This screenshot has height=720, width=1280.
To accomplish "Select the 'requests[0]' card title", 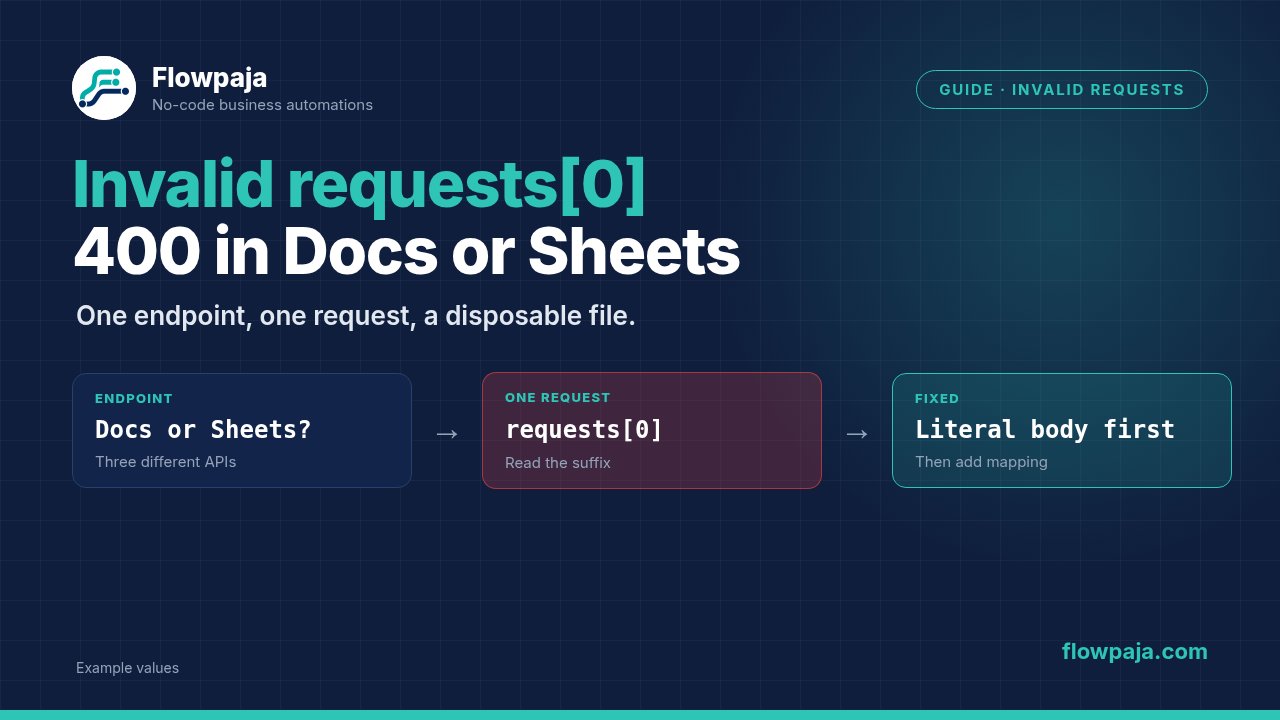I will [584, 429].
